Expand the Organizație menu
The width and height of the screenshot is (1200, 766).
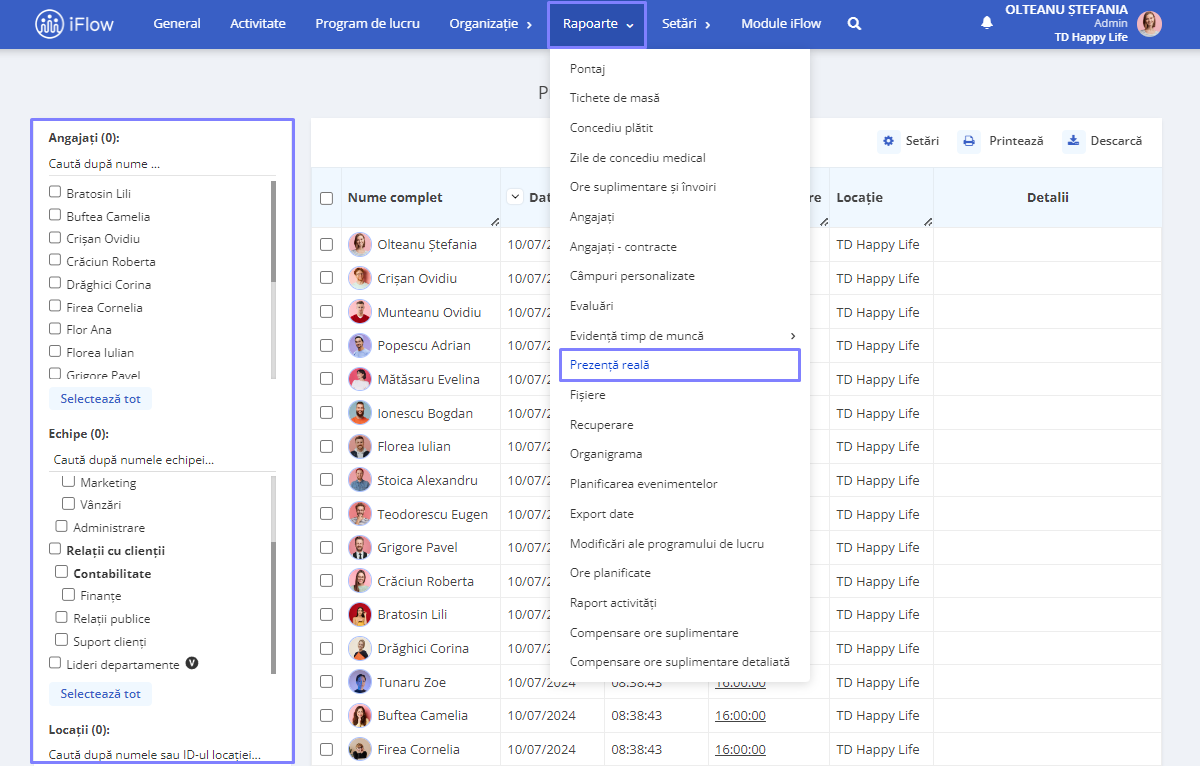[491, 24]
